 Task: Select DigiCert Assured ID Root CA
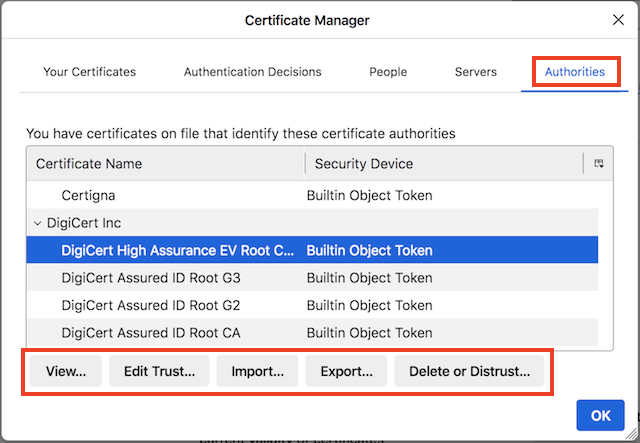[x=313, y=333]
